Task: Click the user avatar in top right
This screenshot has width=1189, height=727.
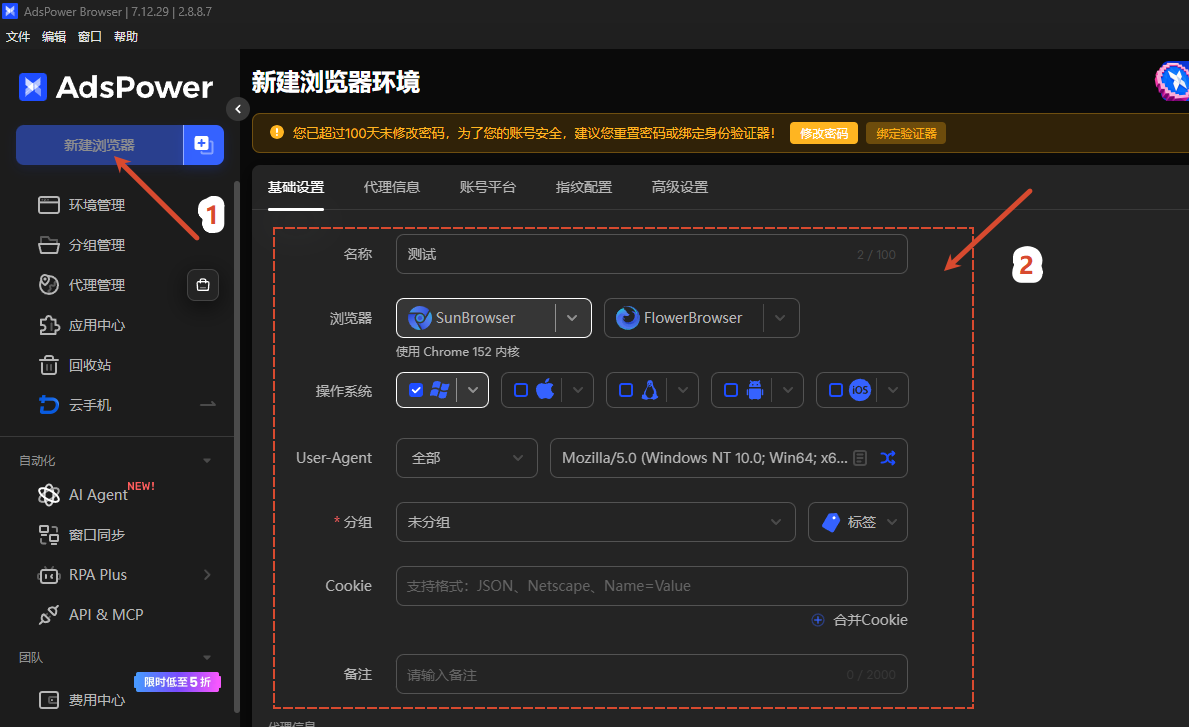Action: pyautogui.click(x=1172, y=81)
